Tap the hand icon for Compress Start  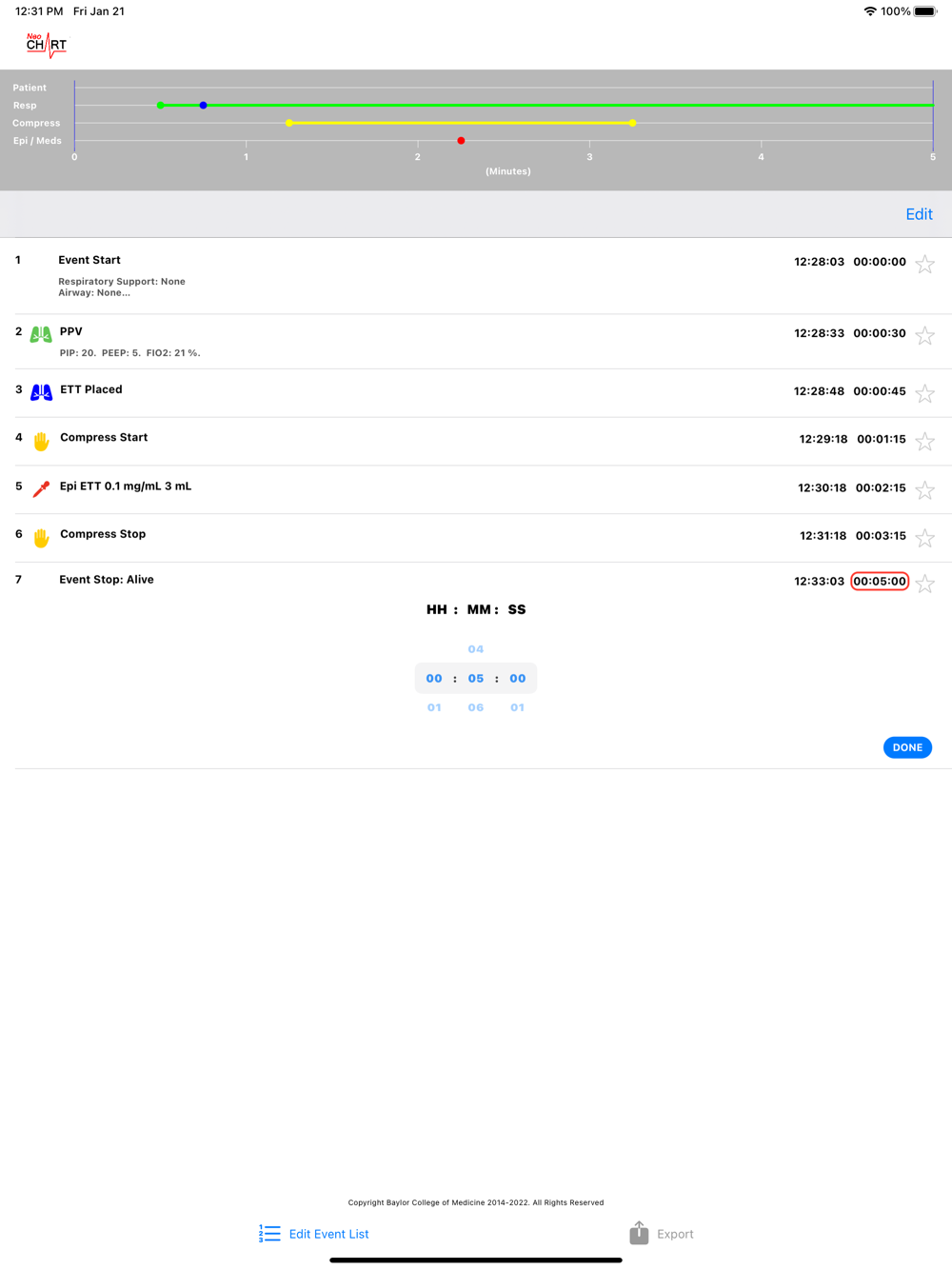(41, 441)
